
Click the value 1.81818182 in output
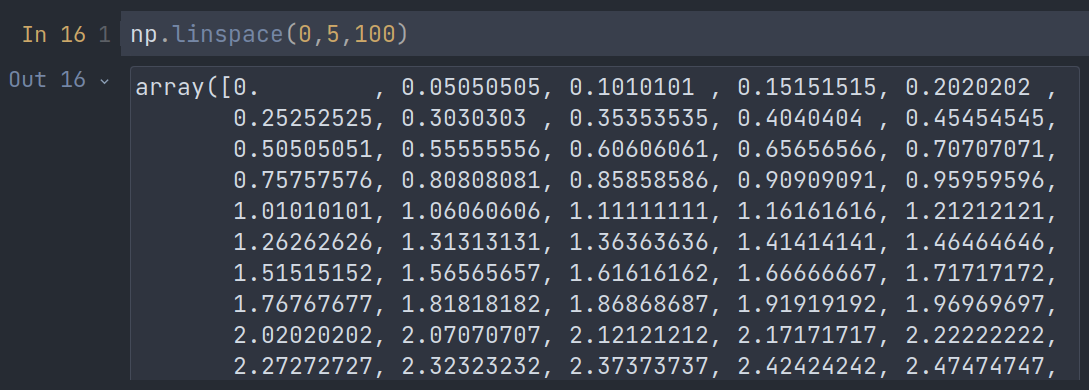tap(471, 305)
